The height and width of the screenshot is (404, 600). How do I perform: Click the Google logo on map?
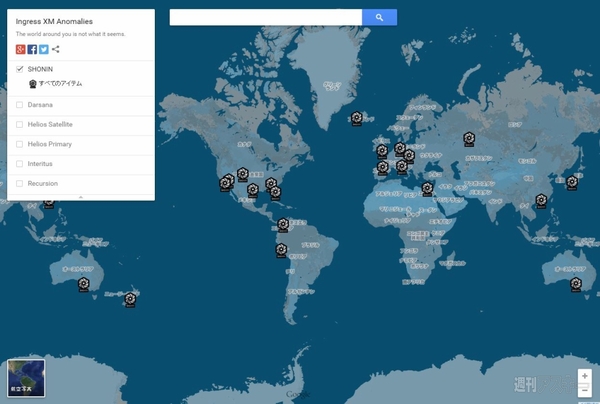298,394
